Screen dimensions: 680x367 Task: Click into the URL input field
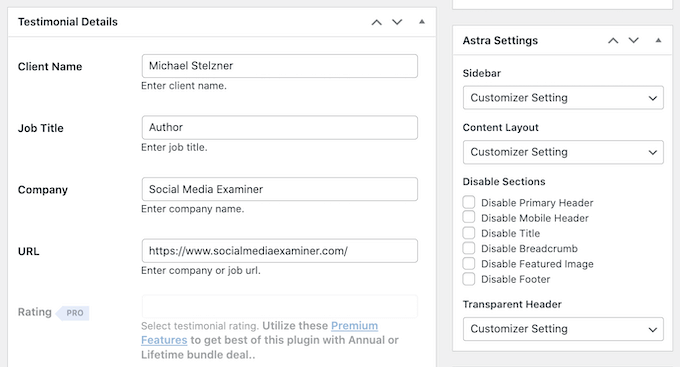280,251
